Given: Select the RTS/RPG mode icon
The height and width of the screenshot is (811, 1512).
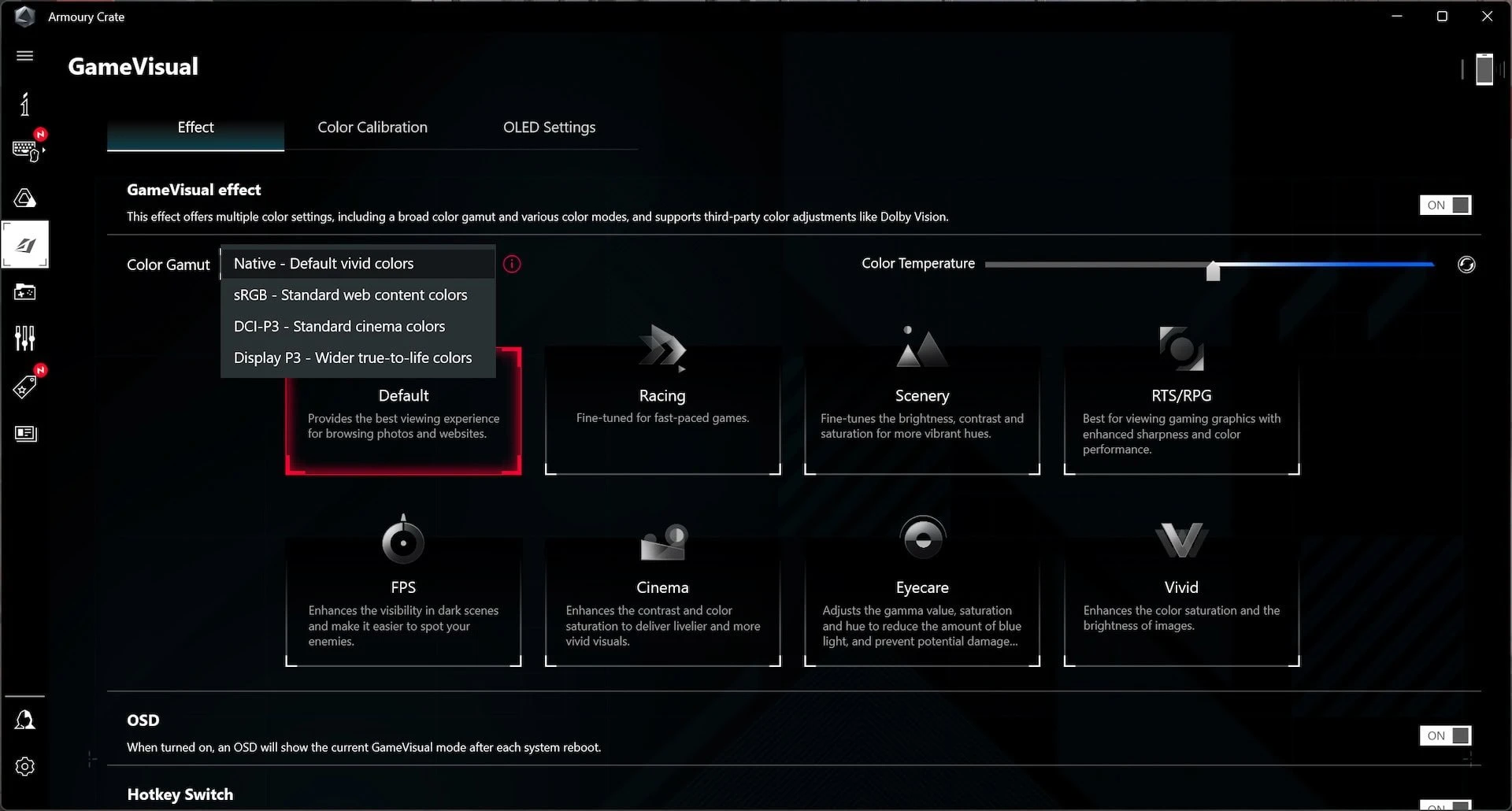Looking at the screenshot, I should (1181, 348).
